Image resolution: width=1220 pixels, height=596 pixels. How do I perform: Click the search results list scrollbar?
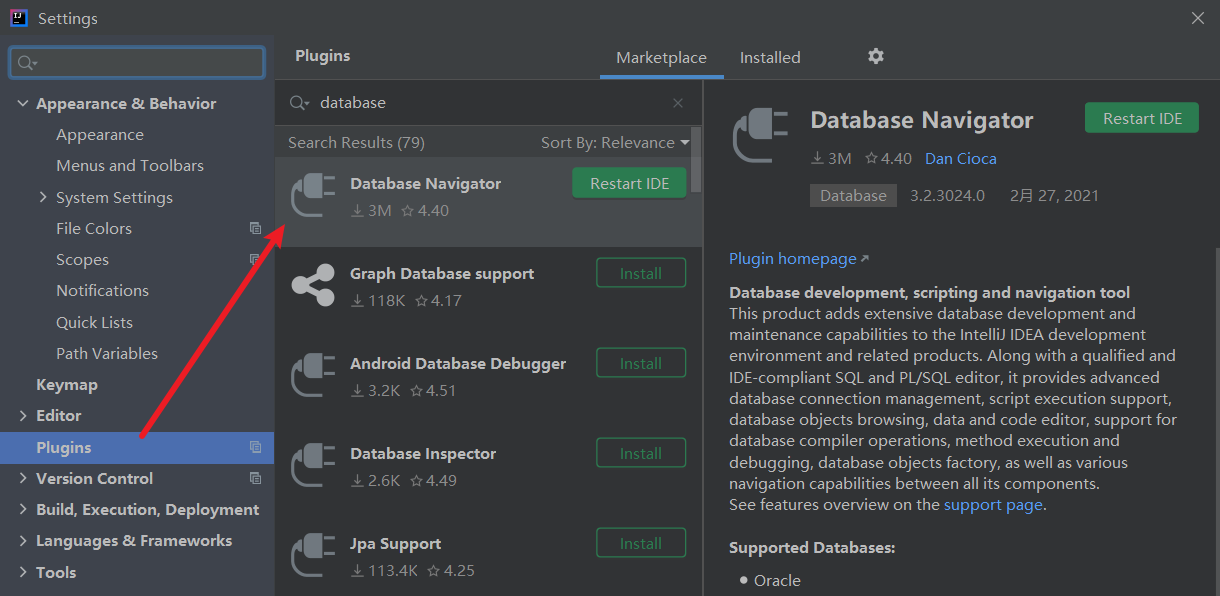click(696, 160)
